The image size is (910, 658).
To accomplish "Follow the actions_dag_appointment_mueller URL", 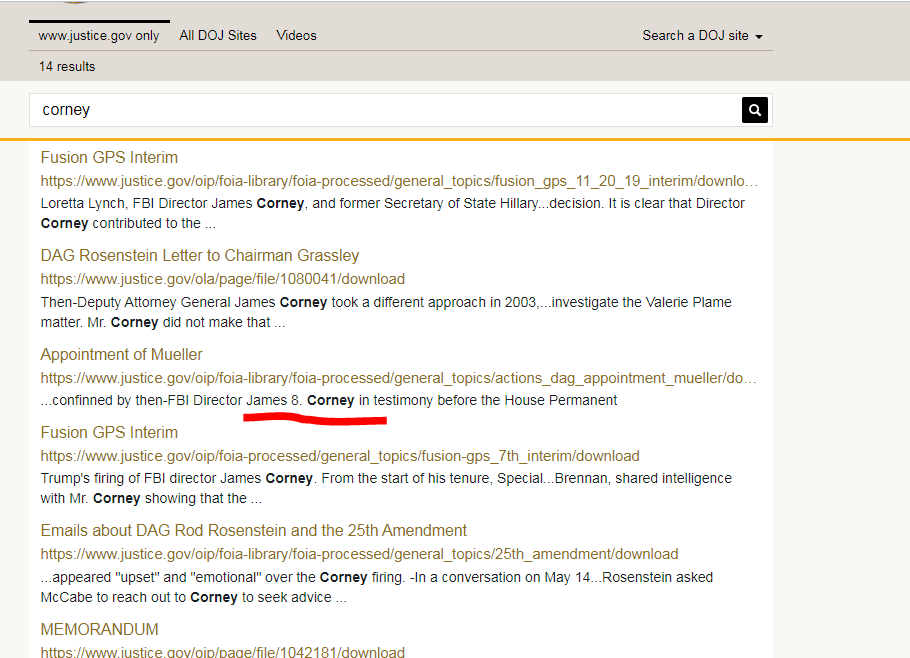I will pyautogui.click(x=398, y=378).
